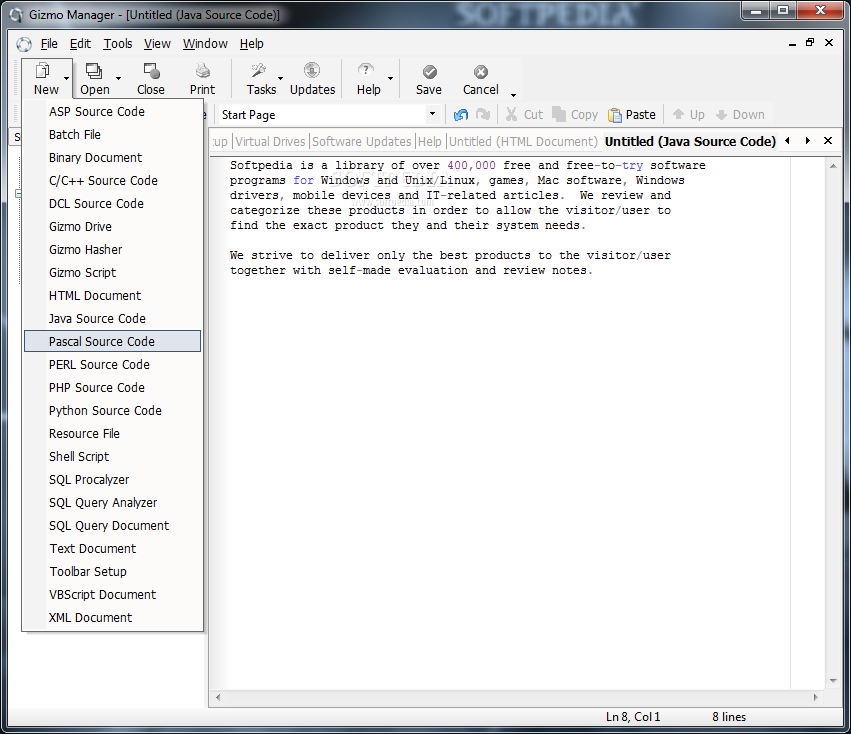Expand the New button dropdown arrow
The height and width of the screenshot is (734, 851).
(66, 78)
